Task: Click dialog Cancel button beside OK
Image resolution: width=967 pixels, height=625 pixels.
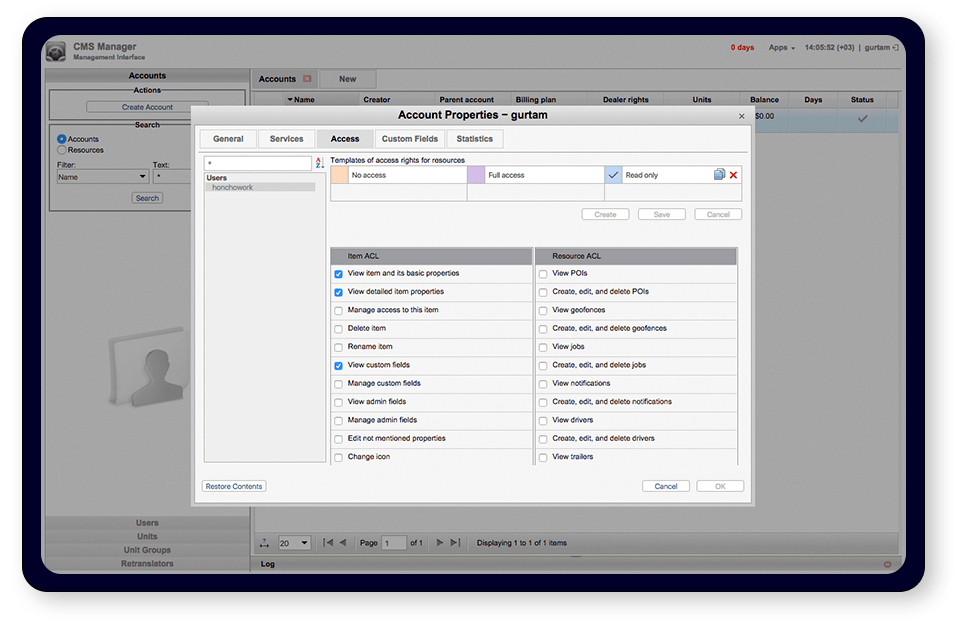Action: tap(666, 486)
